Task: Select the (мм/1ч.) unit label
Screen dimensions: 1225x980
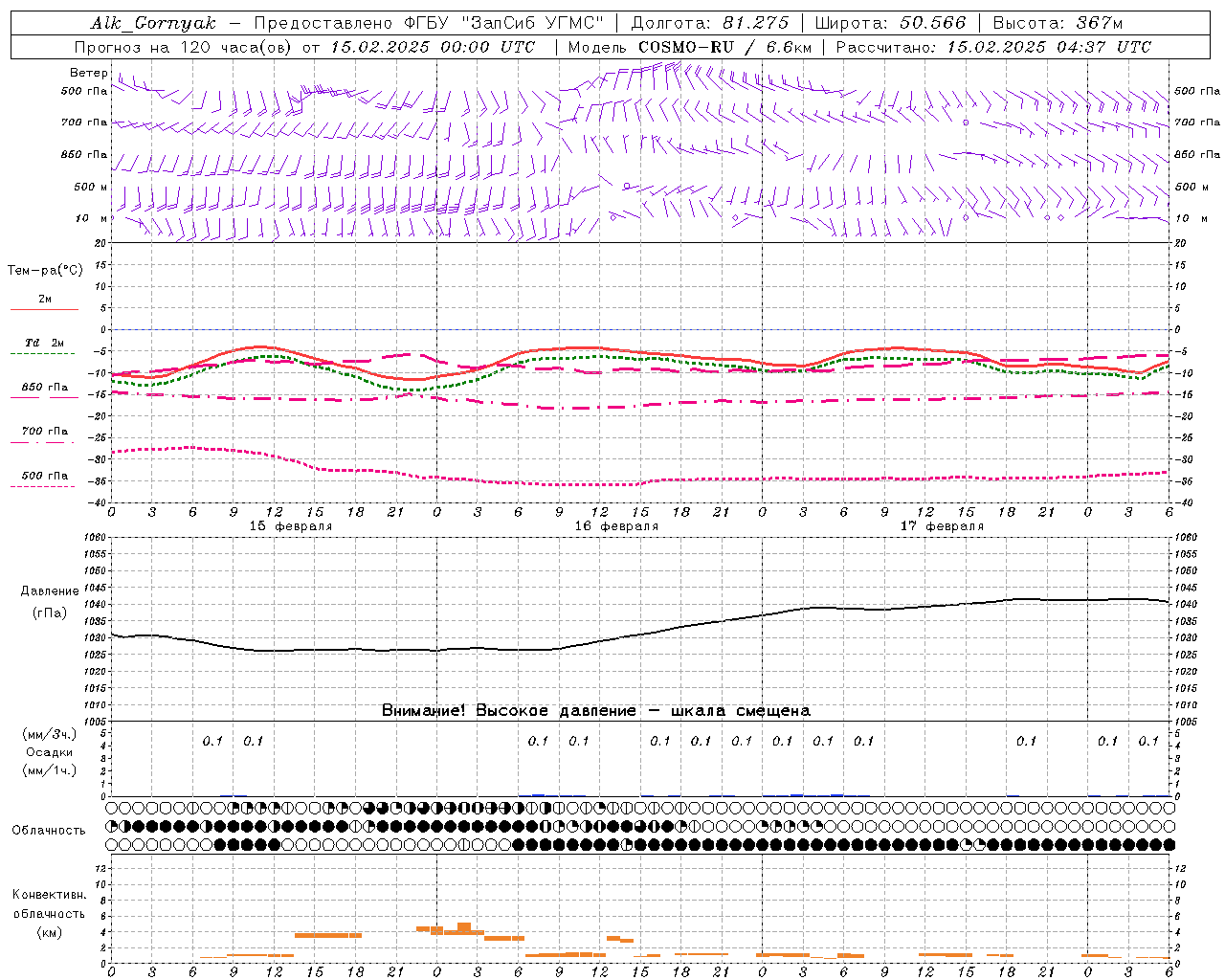Action: tap(50, 770)
